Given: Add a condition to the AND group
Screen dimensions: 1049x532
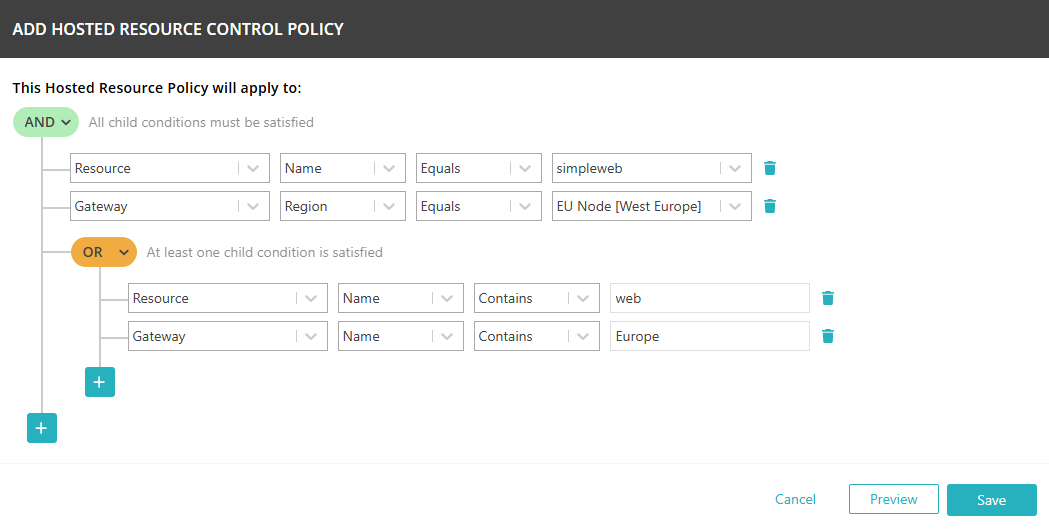Looking at the screenshot, I should 41,428.
